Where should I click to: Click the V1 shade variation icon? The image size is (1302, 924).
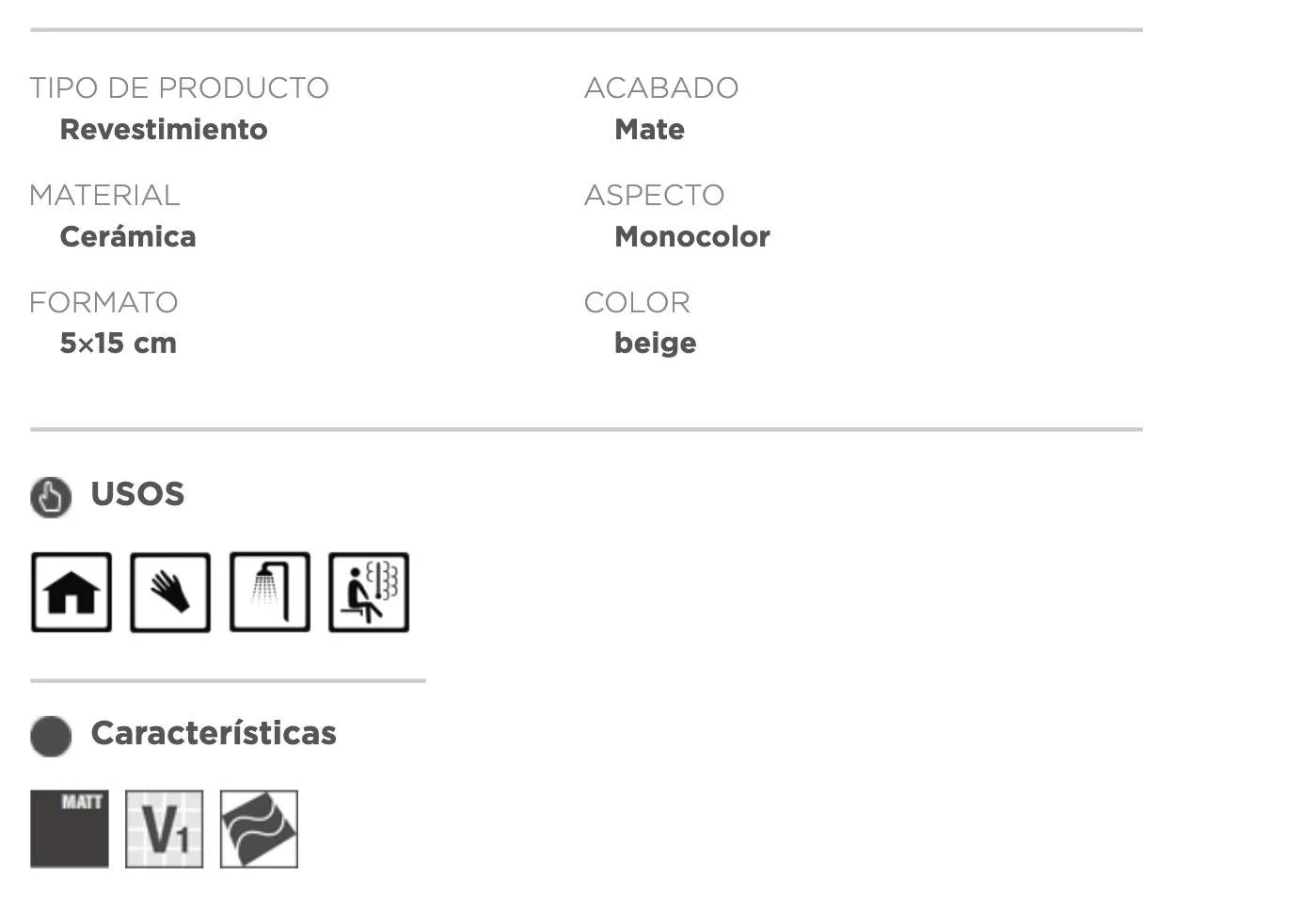point(165,829)
